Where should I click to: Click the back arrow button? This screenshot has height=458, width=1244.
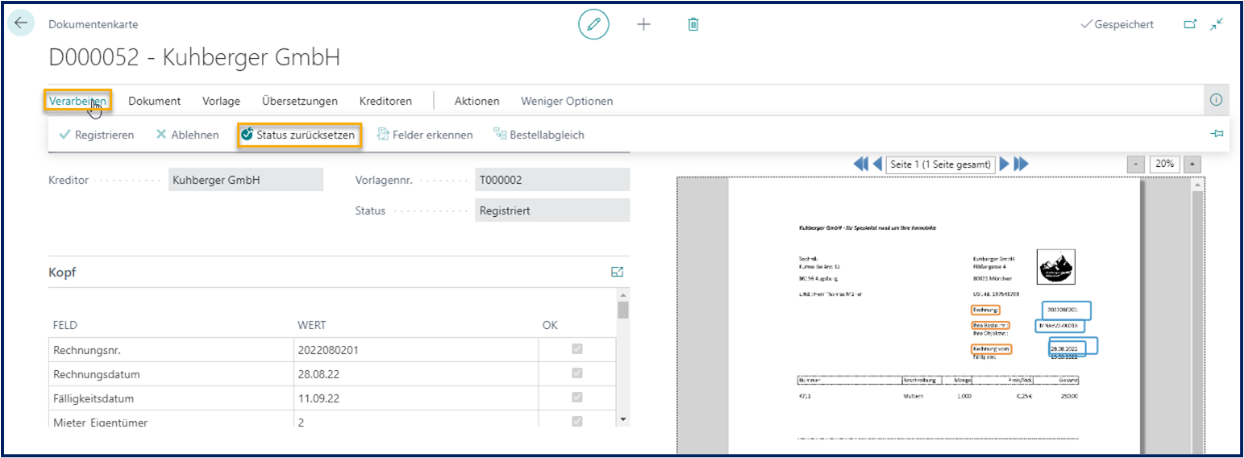pos(22,23)
